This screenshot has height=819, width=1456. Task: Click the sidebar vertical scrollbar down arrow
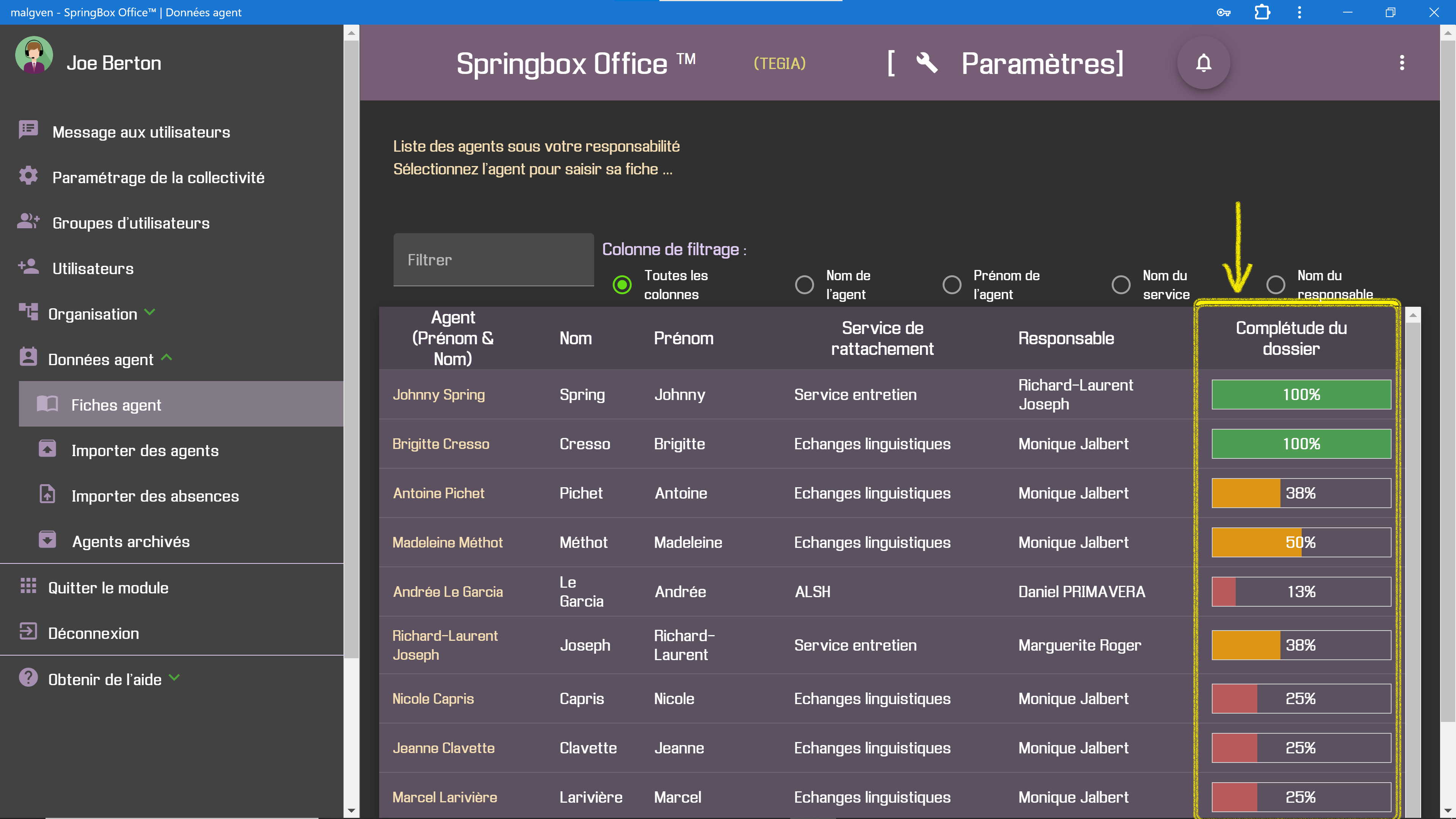pyautogui.click(x=351, y=811)
